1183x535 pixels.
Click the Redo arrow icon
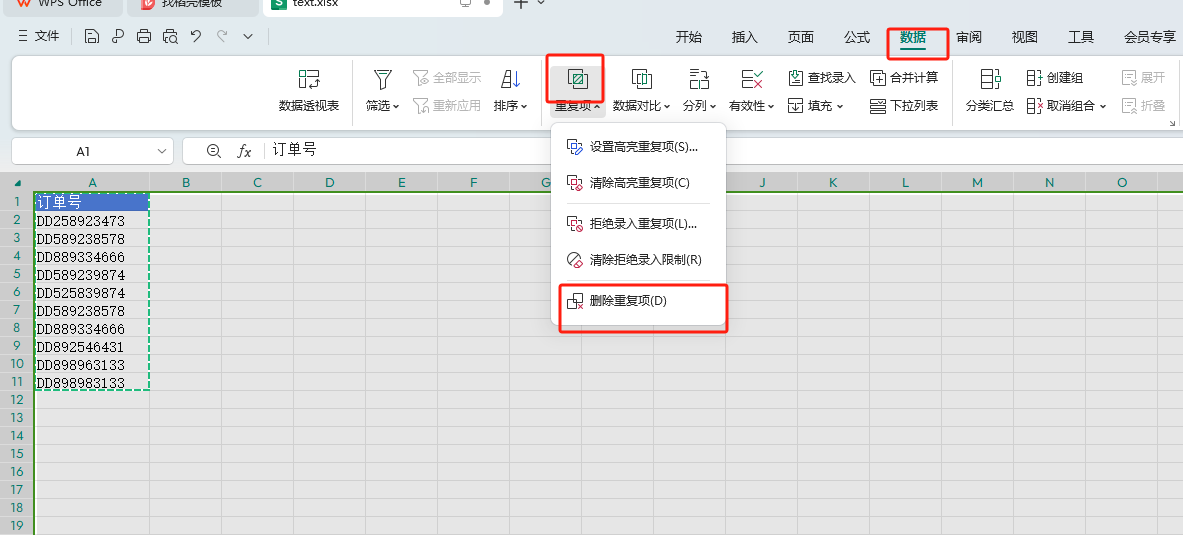point(222,36)
